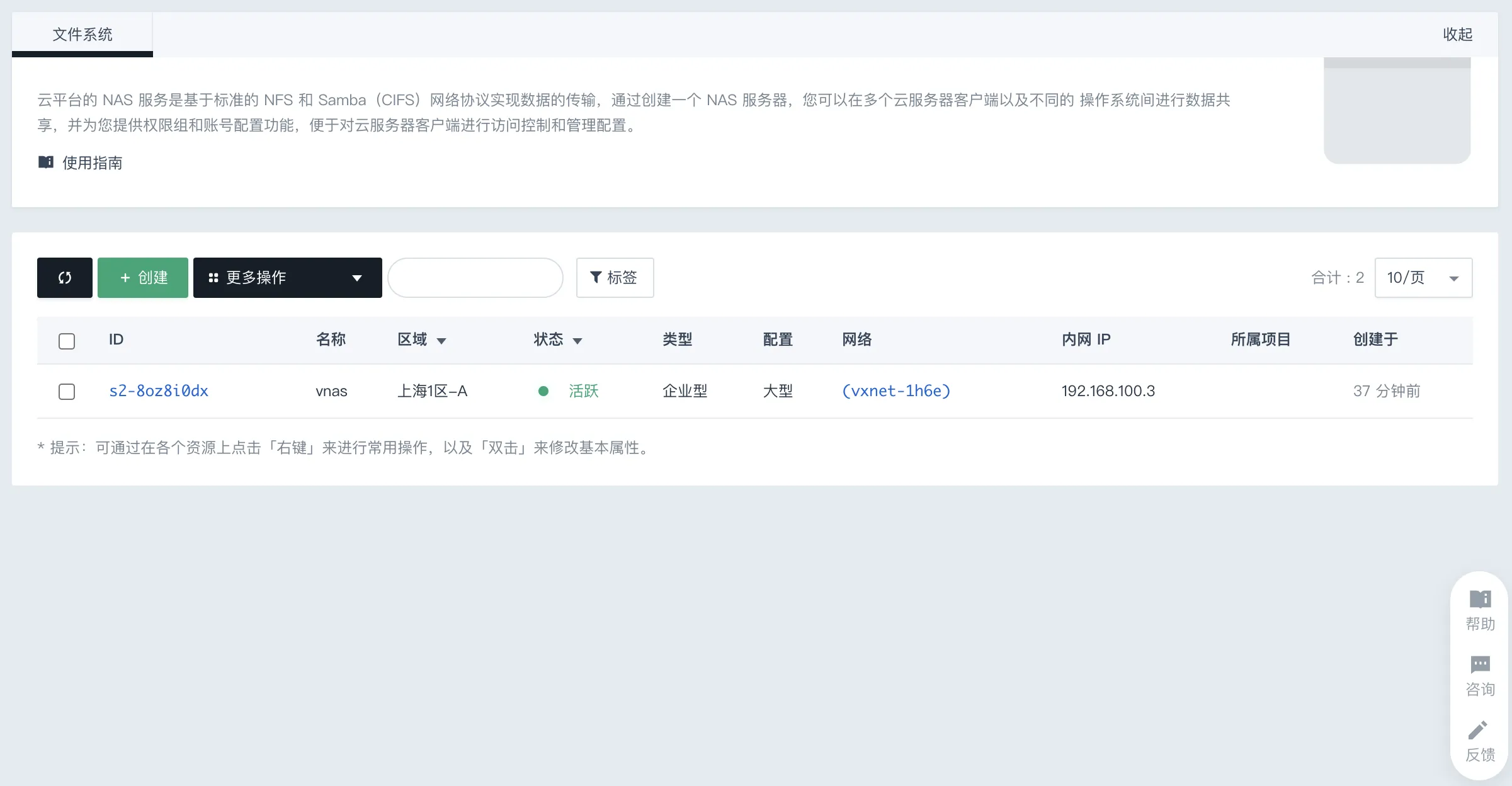Click the green 活跃 status dot

point(543,391)
